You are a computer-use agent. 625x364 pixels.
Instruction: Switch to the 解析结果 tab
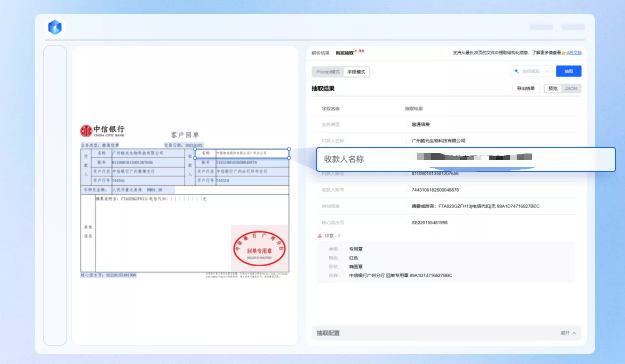[x=320, y=53]
